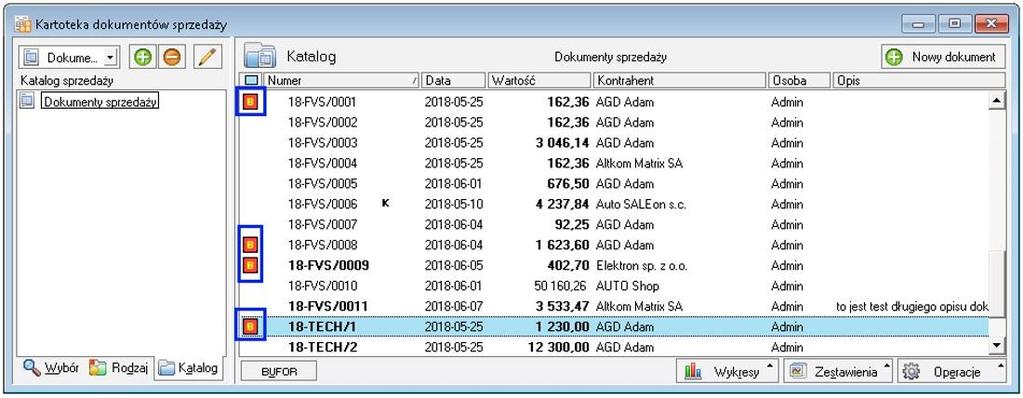The width and height of the screenshot is (1023, 398).
Task: Click the BUFOR button
Action: (279, 371)
